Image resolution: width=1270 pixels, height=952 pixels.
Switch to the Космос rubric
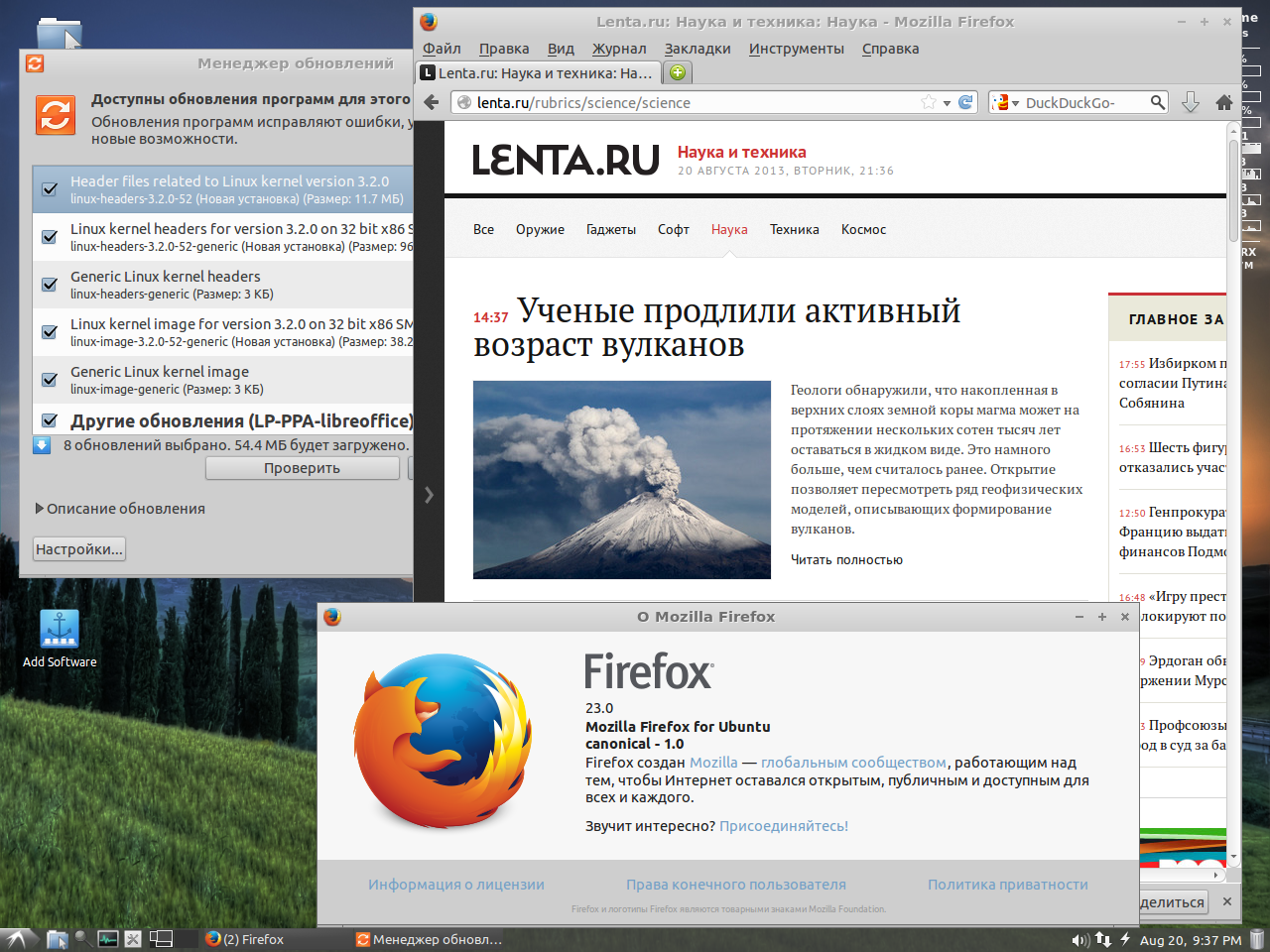click(x=863, y=229)
